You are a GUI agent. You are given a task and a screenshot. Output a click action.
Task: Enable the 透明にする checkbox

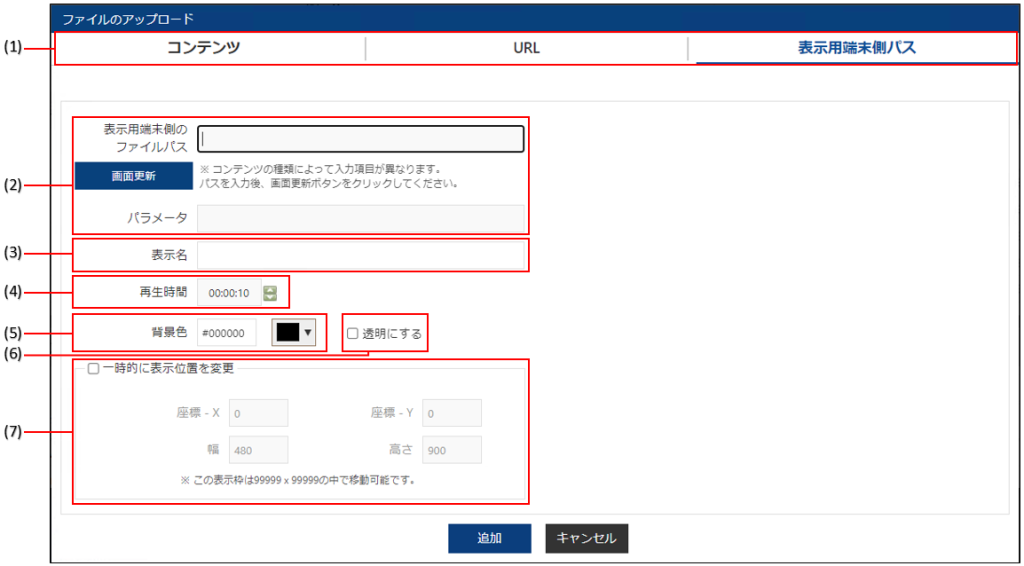(353, 334)
